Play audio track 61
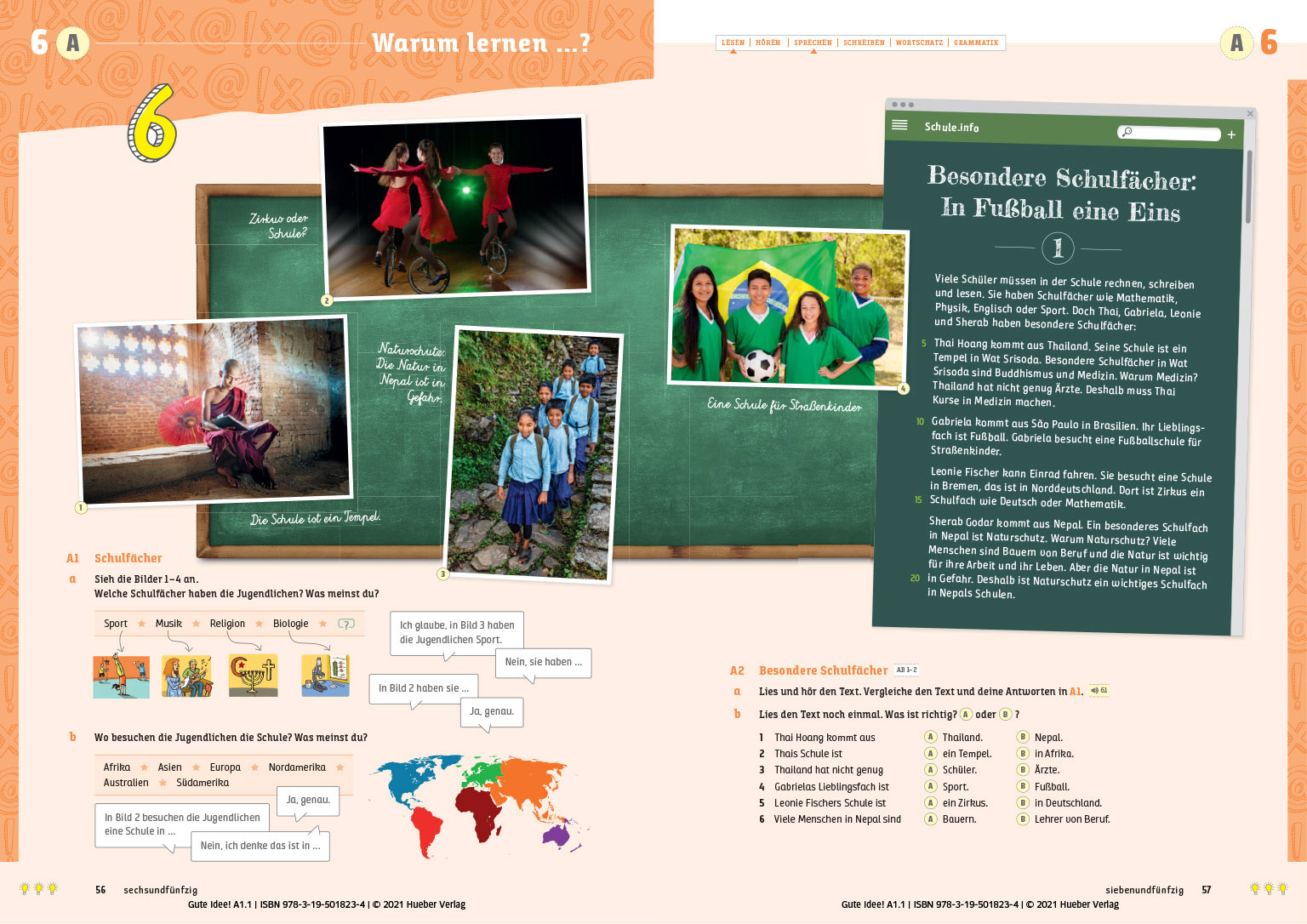This screenshot has width=1307, height=924. (x=1099, y=691)
